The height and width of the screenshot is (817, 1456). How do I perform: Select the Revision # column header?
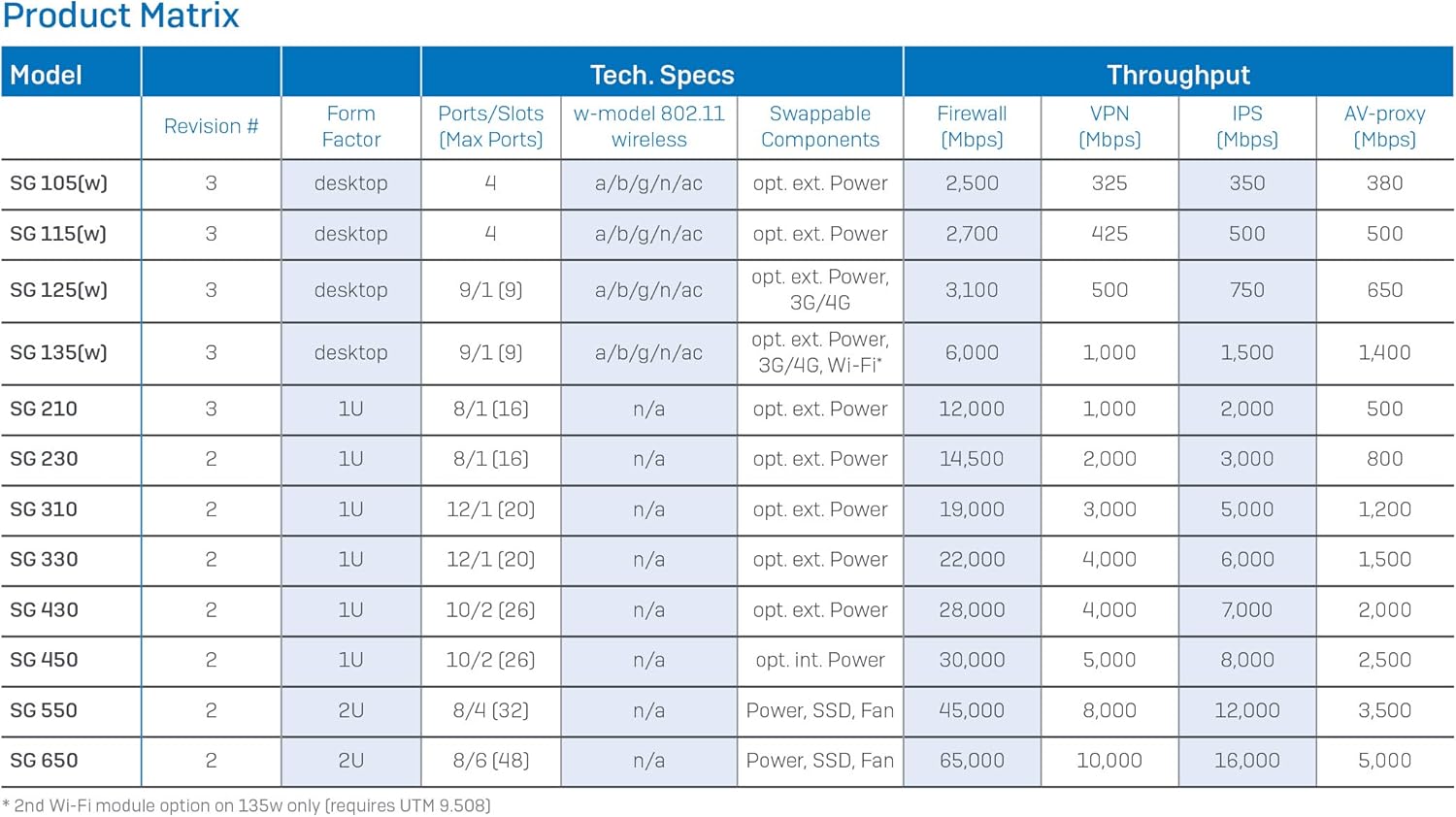[211, 126]
